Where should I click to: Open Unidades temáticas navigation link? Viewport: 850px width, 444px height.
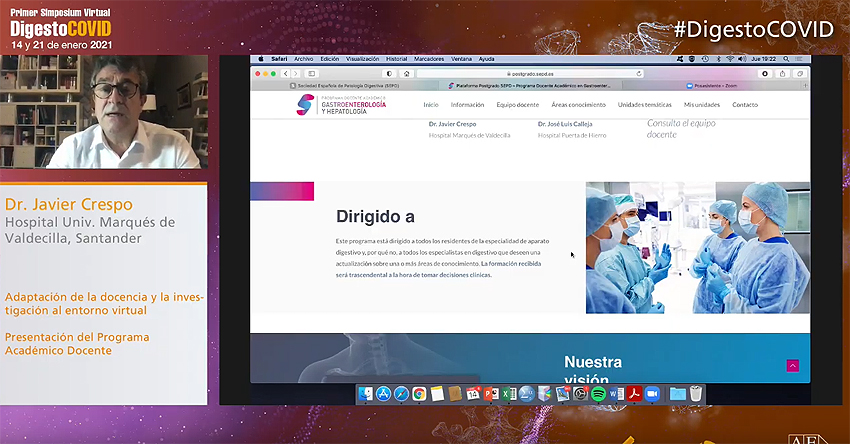click(645, 105)
